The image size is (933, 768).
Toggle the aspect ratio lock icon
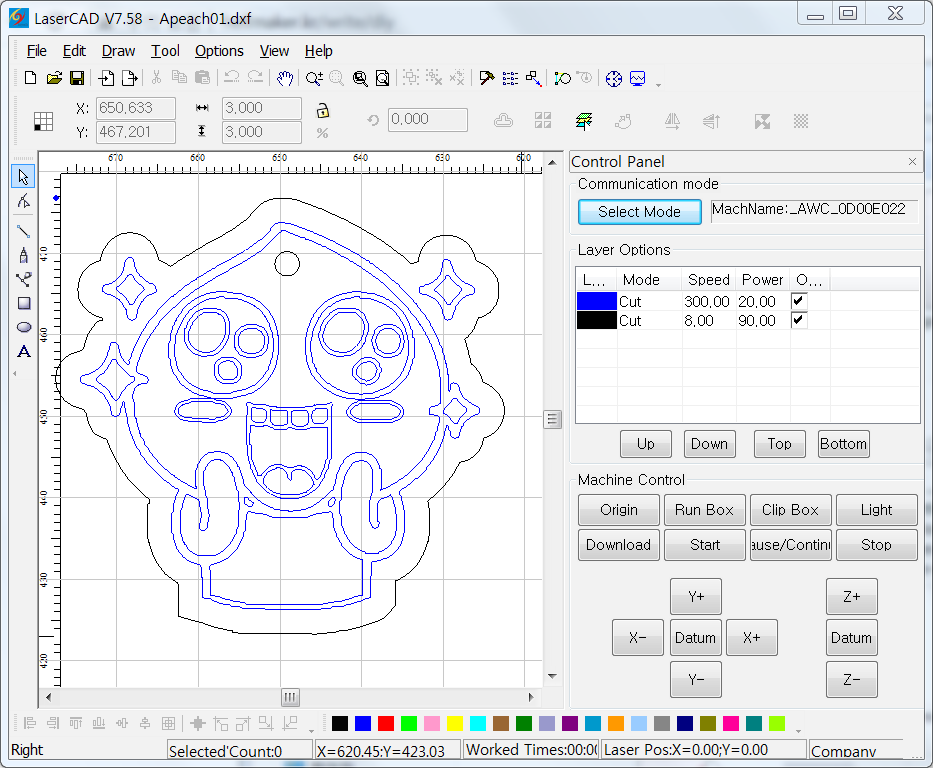pos(323,111)
